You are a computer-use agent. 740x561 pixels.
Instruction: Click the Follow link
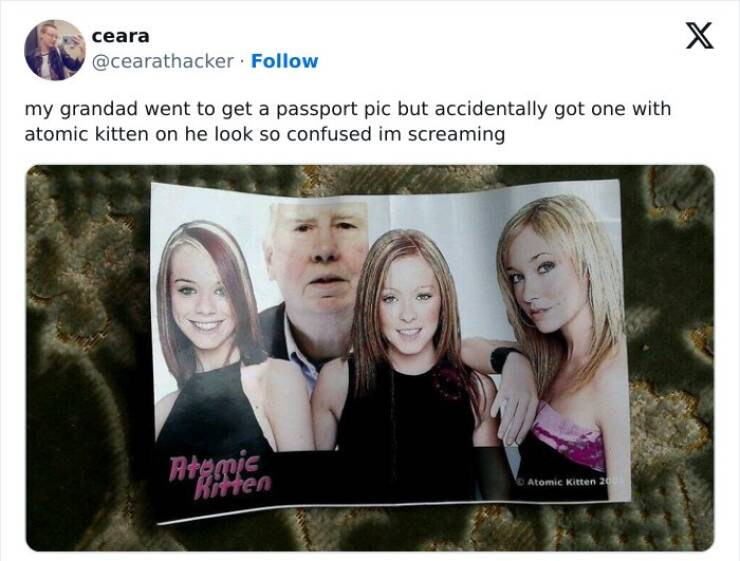[x=285, y=61]
